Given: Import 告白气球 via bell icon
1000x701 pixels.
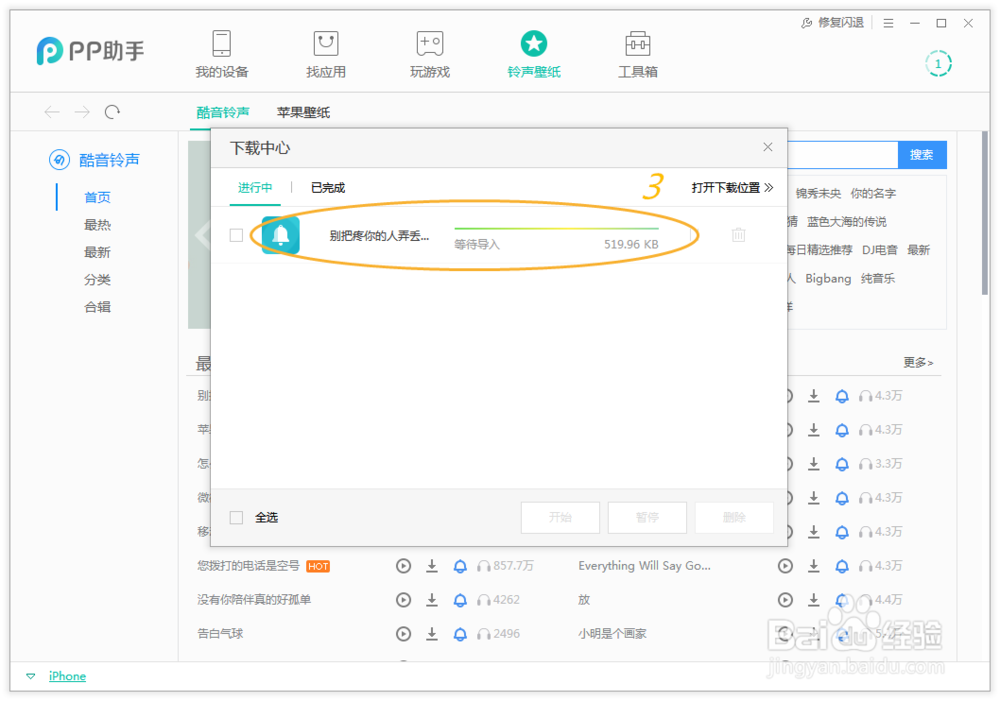Looking at the screenshot, I should coord(460,633).
